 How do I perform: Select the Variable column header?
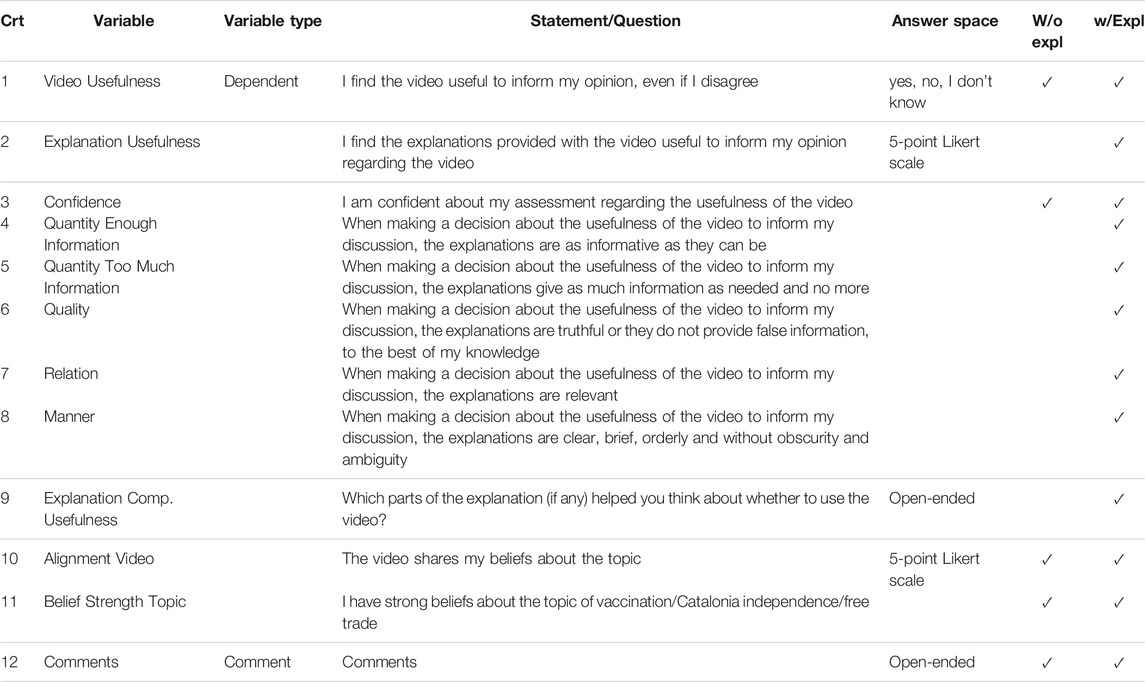point(123,21)
